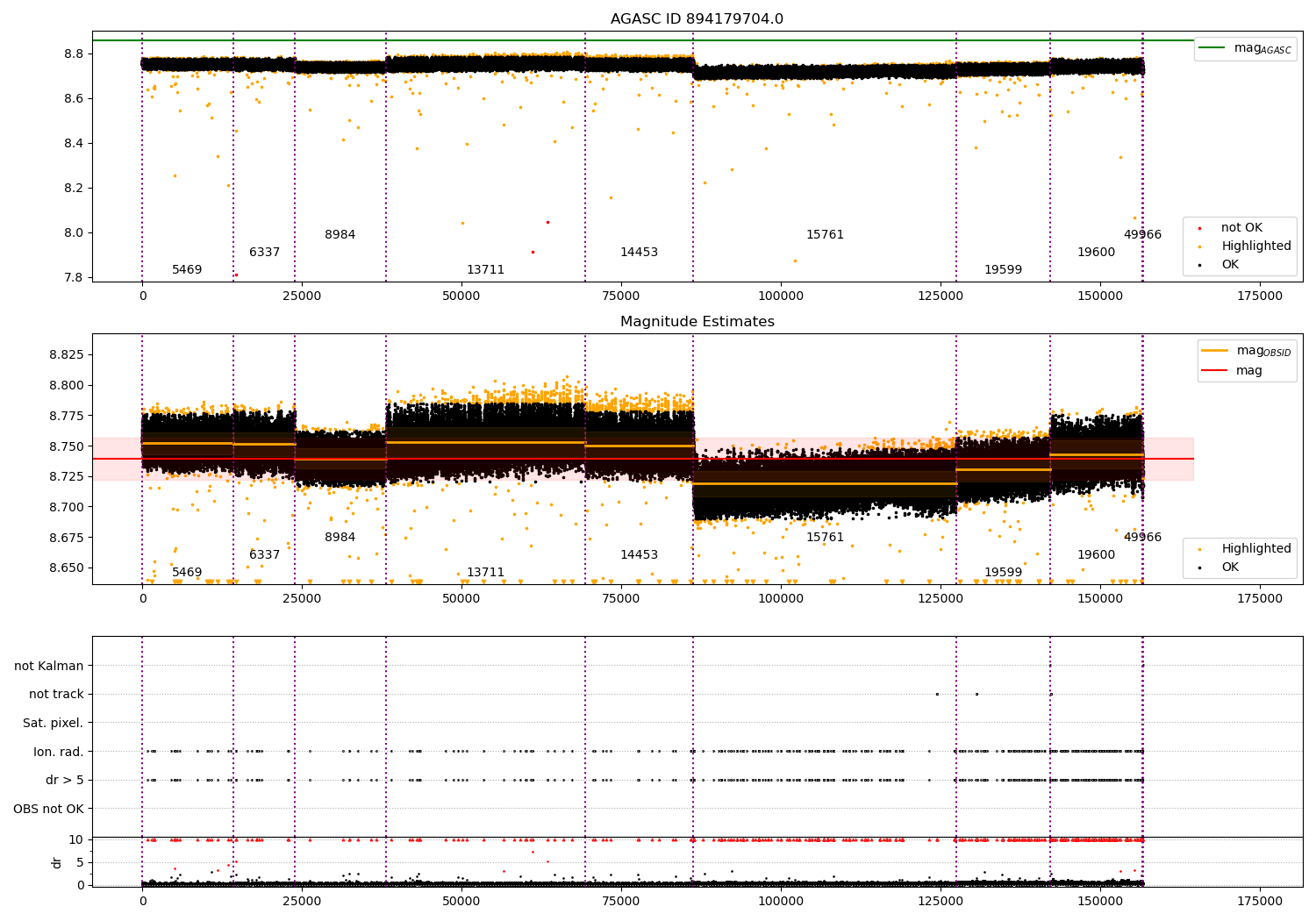Click OBSID label 19599 in the Magnitude Estimates plot
The image size is (1316, 921).
point(1003,573)
